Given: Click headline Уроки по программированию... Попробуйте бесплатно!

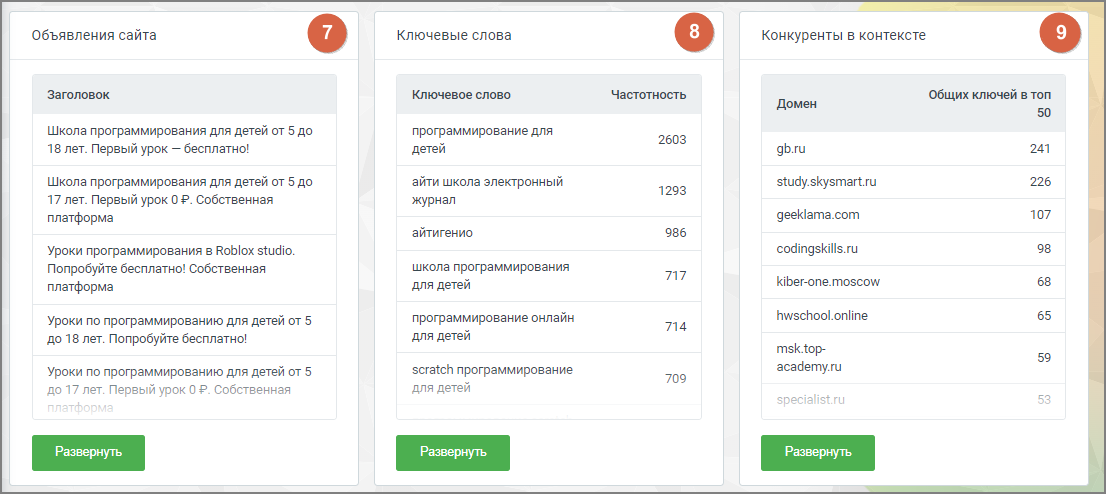Looking at the screenshot, I should 180,330.
